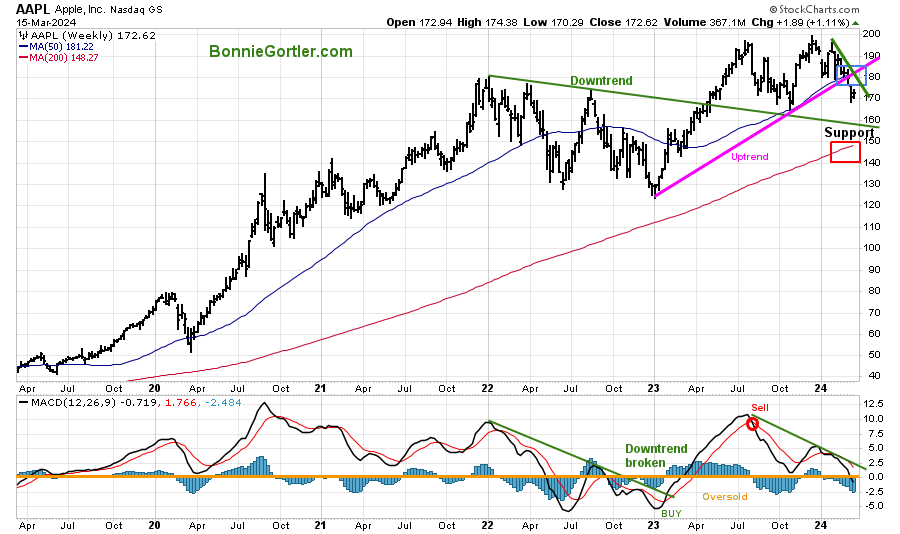Screen dimensions: 900x534
Task: Click the green up-arrow change indicator
Action: (x=855, y=23)
